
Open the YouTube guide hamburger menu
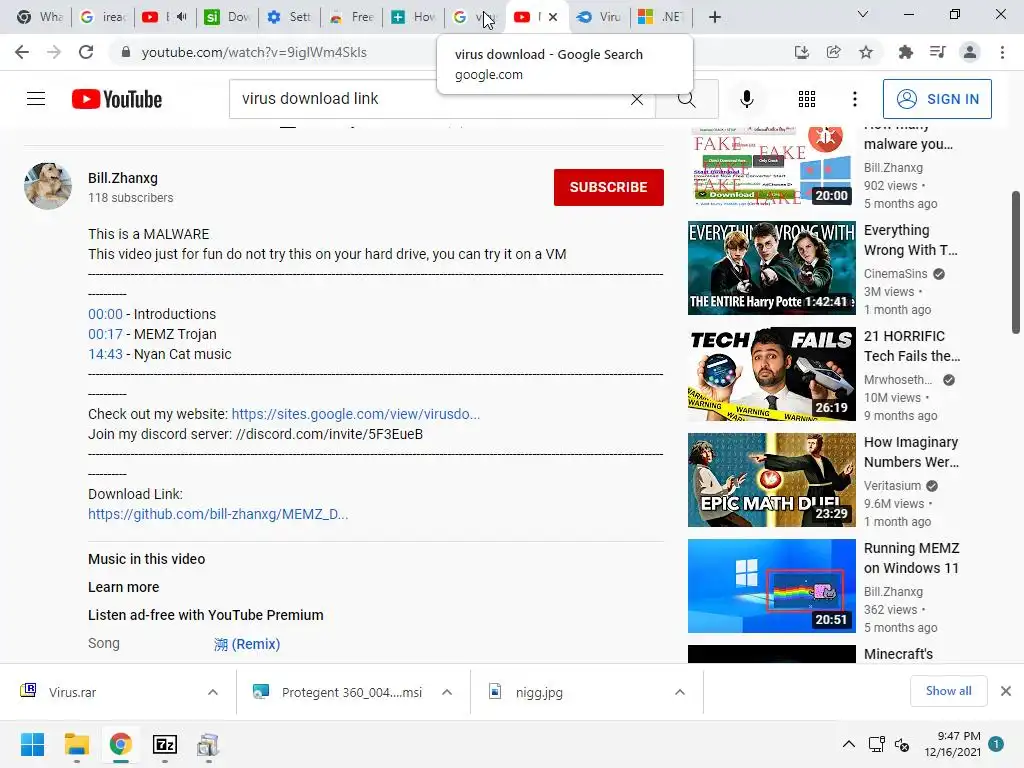click(36, 99)
